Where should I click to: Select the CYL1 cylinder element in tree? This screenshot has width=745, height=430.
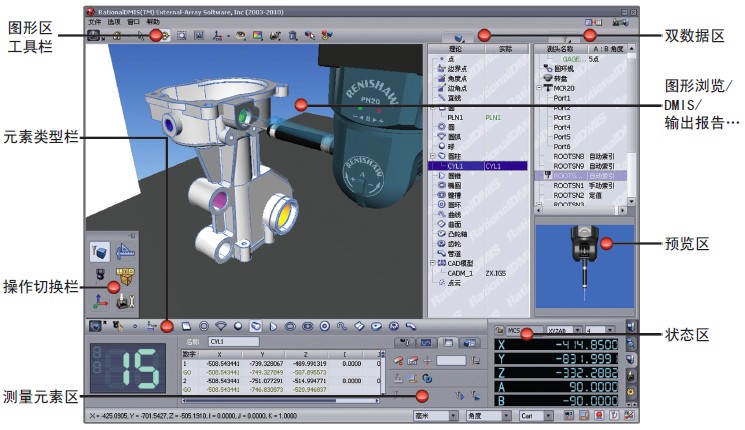tap(457, 167)
